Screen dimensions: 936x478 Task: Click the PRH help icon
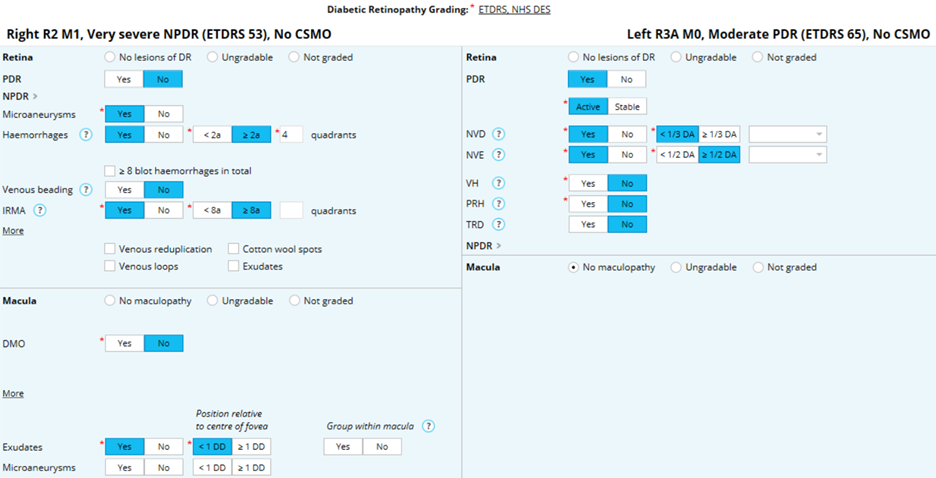pyautogui.click(x=499, y=204)
